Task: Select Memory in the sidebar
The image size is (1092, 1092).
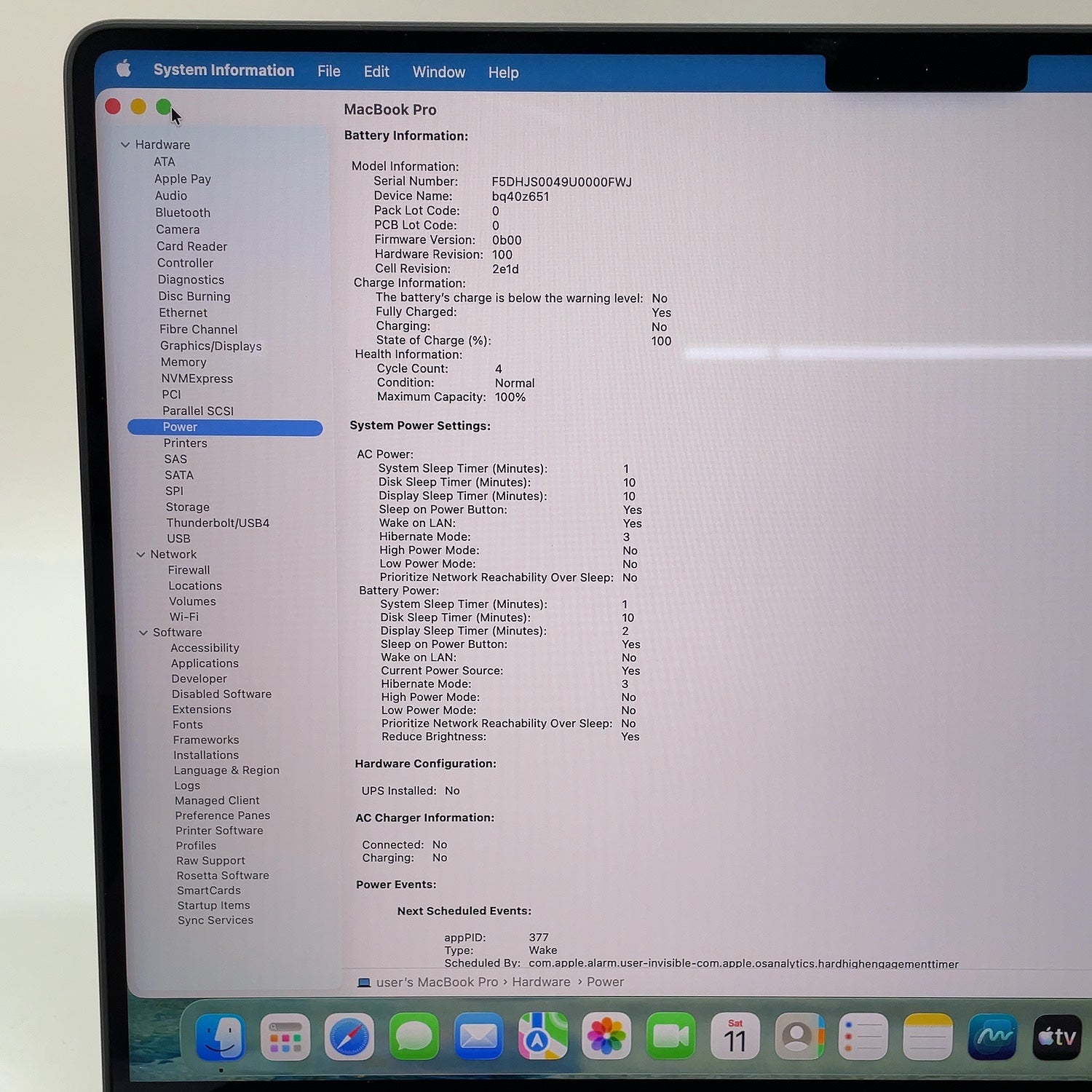Action: [x=183, y=362]
